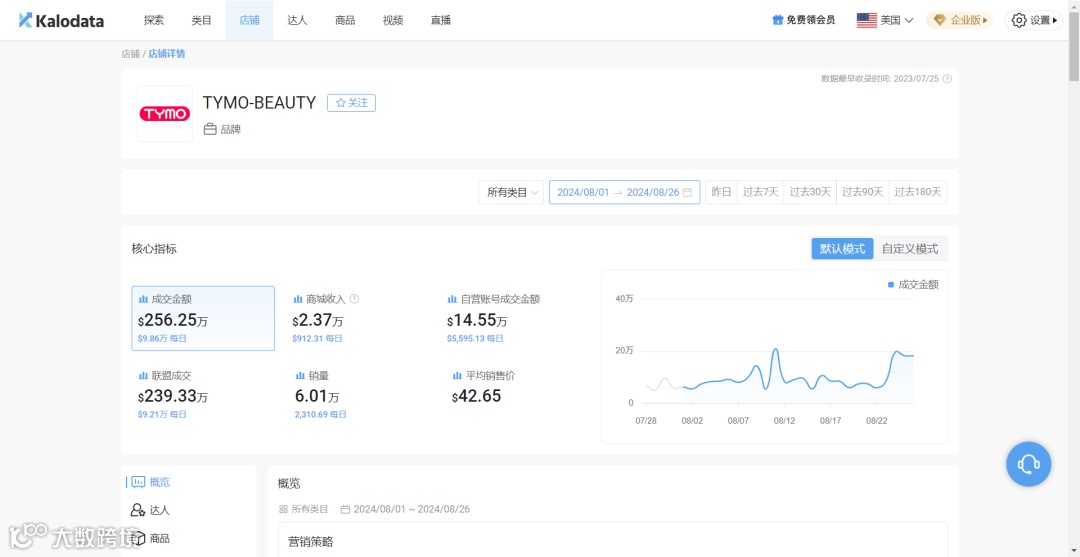Select the 过去30天 time range
Screen dimensions: 1080x557
coord(810,192)
